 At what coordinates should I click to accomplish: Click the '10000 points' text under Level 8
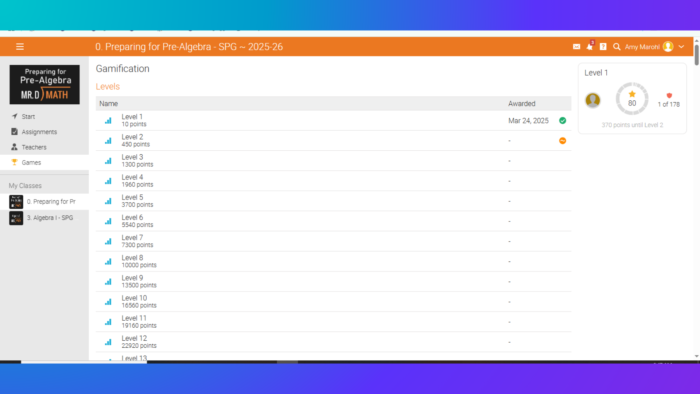pos(139,265)
